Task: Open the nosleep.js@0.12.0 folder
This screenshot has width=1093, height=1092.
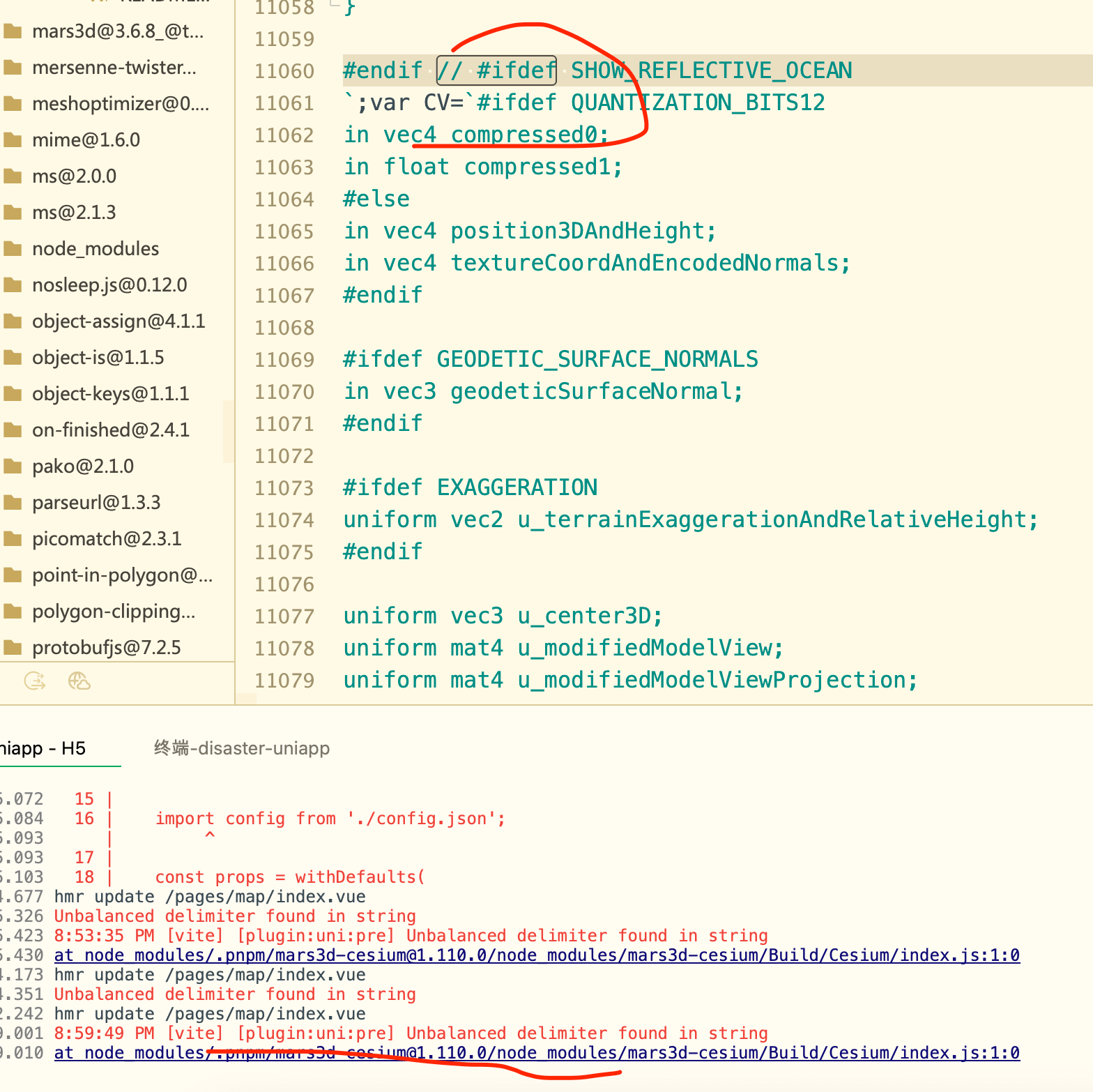Action: tap(109, 285)
